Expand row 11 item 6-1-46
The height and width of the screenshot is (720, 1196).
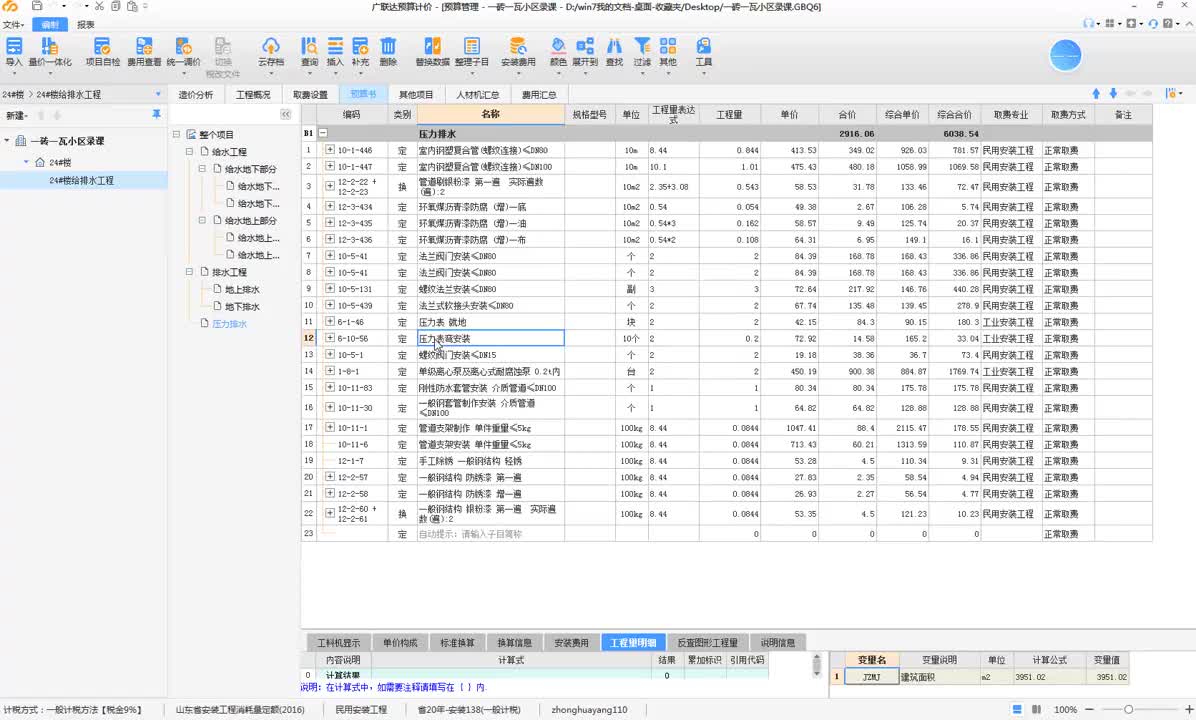[x=330, y=321]
